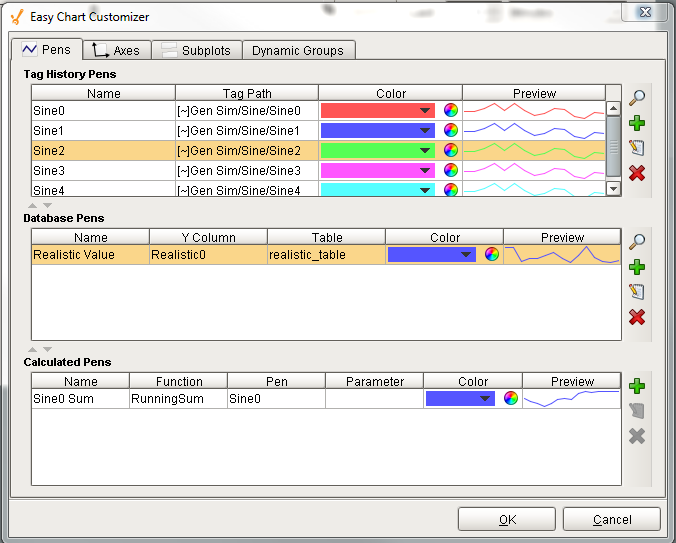Click red X to delete Tag History pen
This screenshot has width=676, height=543.
click(637, 173)
